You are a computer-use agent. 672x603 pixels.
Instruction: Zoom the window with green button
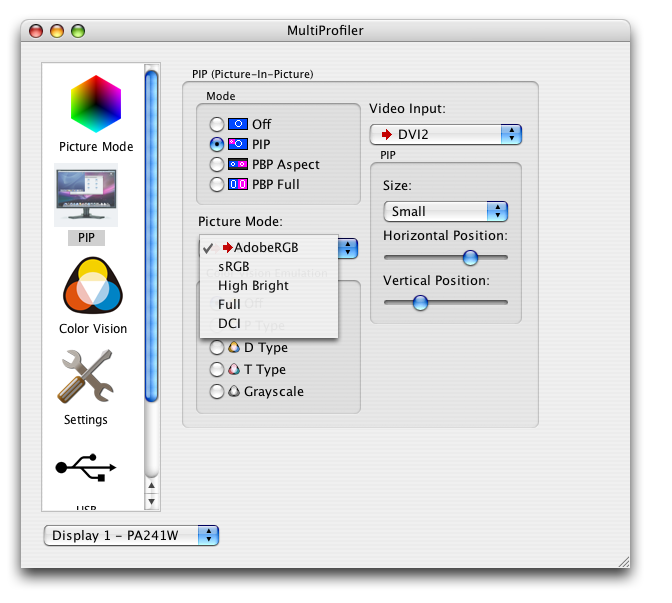pos(78,31)
